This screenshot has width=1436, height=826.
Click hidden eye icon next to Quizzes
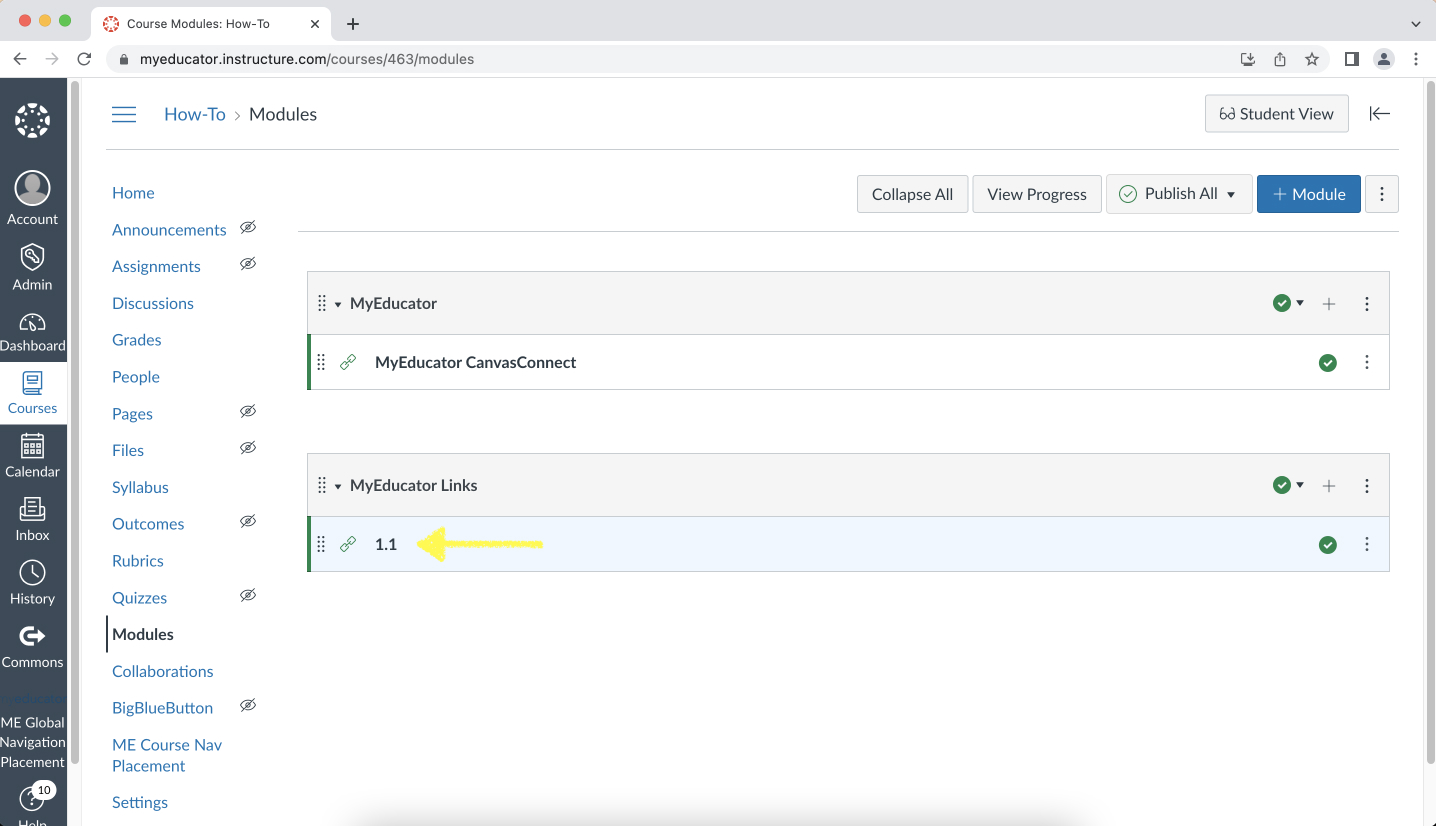248,595
